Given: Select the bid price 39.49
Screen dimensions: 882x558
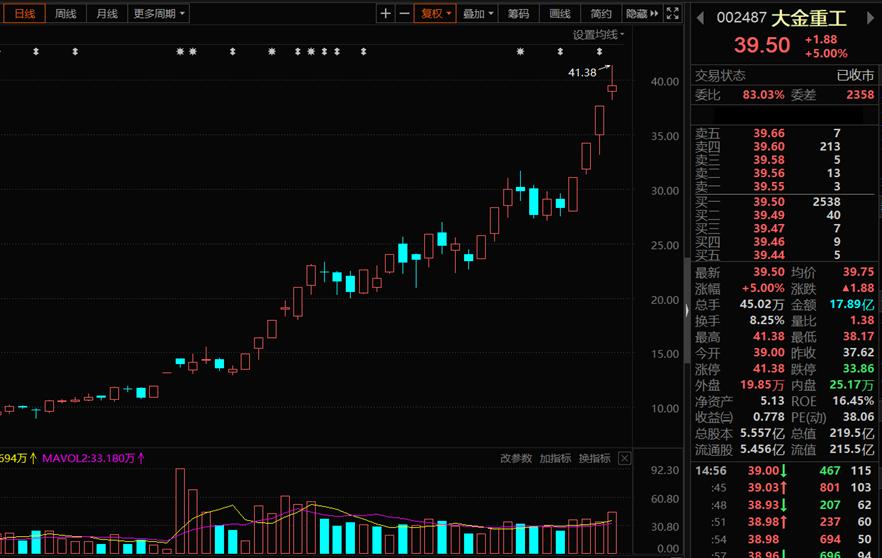Looking at the screenshot, I should tap(769, 215).
